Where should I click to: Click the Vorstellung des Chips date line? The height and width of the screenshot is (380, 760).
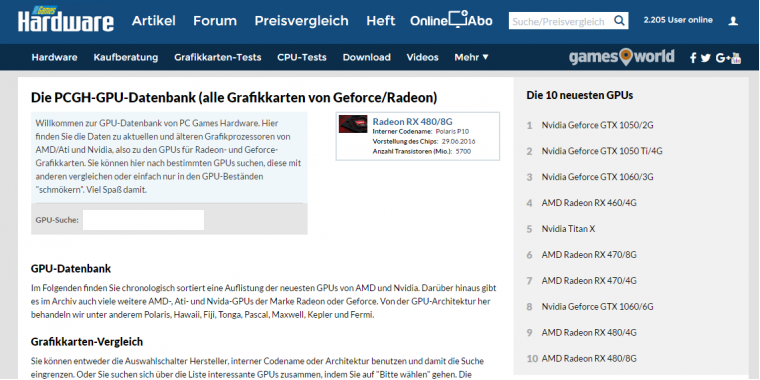[x=424, y=142]
